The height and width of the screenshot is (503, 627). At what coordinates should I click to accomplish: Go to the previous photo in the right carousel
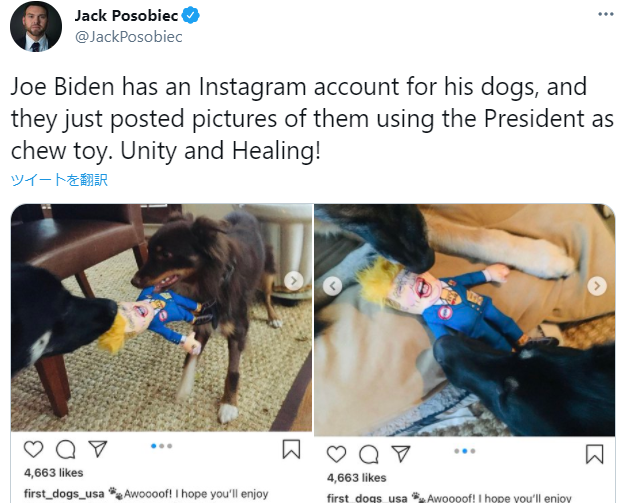(332, 286)
